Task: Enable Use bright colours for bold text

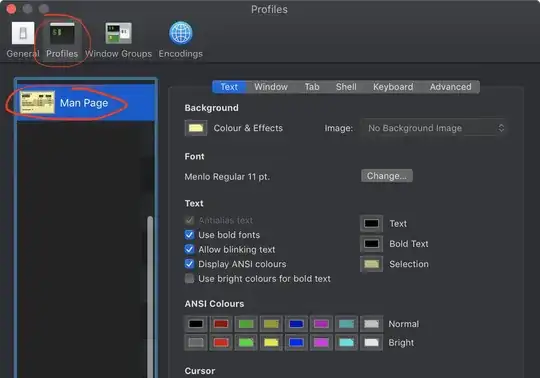Action: pyautogui.click(x=189, y=279)
